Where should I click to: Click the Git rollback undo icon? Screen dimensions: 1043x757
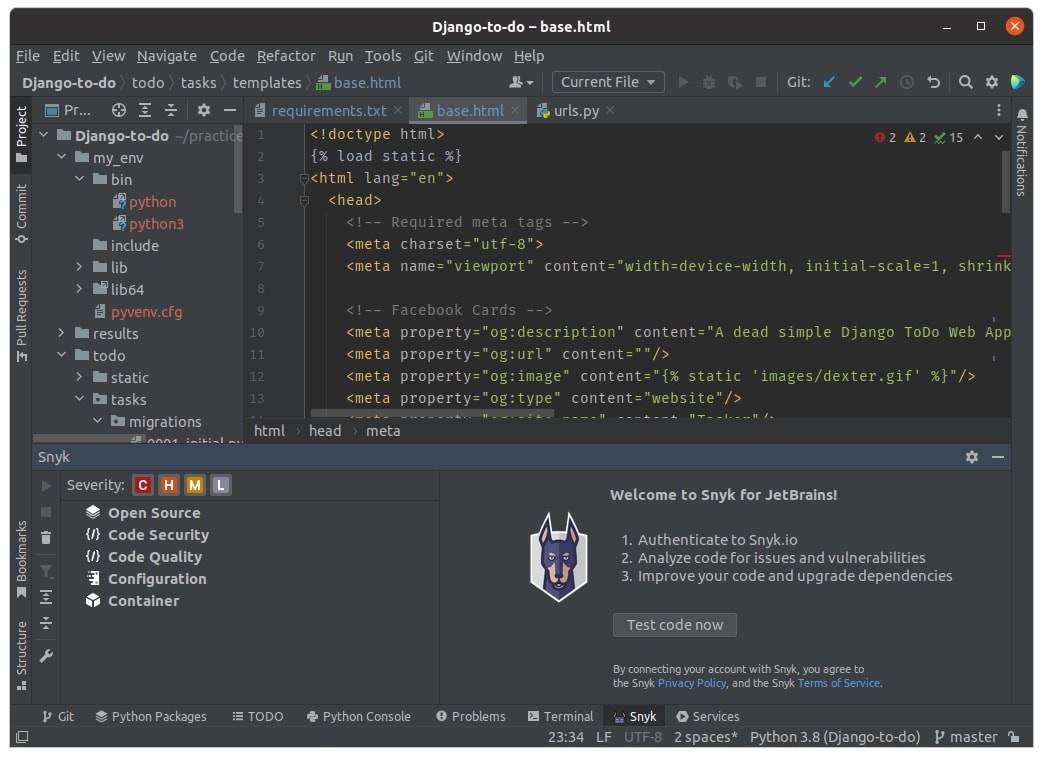933,82
